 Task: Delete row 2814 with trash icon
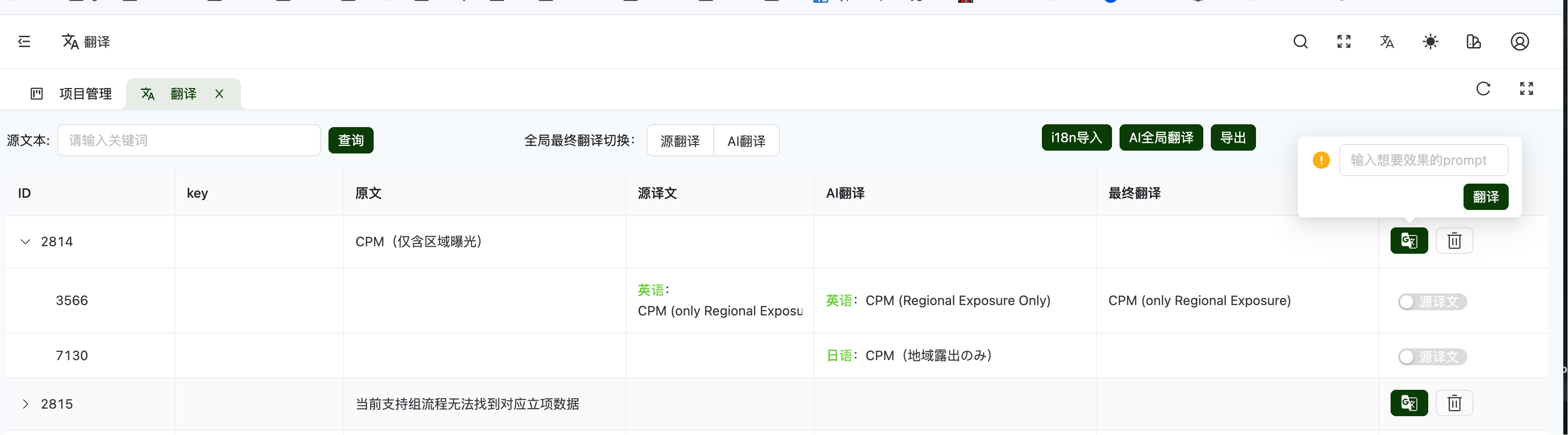[1454, 241]
